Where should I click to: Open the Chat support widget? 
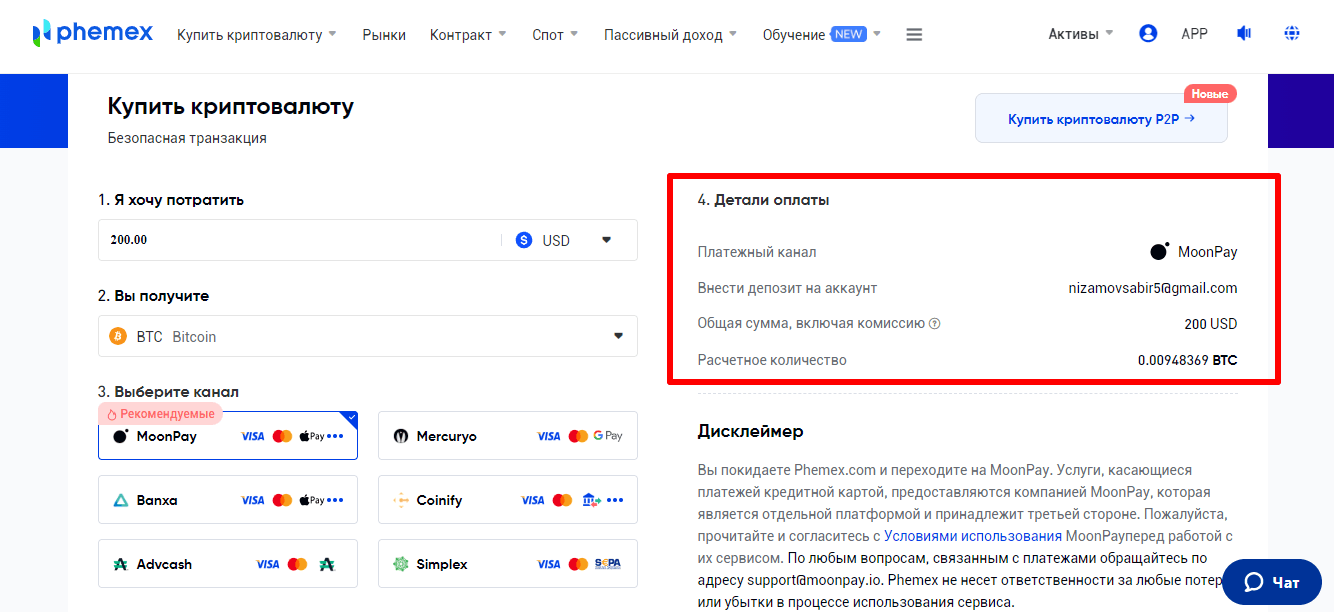click(1271, 582)
